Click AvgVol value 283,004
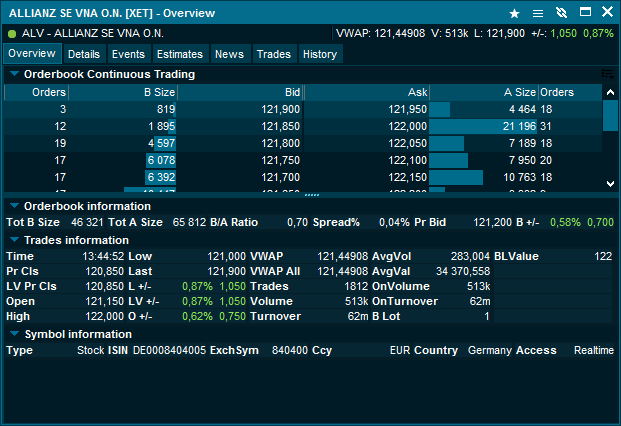The height and width of the screenshot is (426, 621). click(470, 257)
